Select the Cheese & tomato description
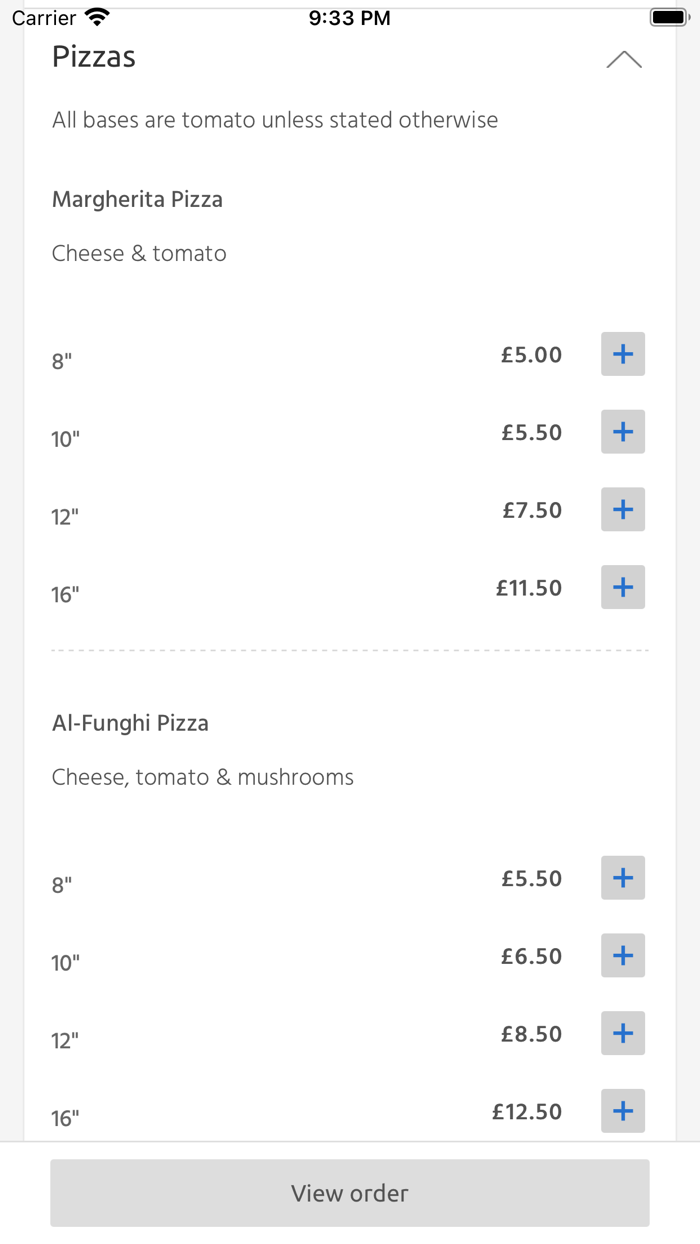Screen dimensions: 700x1244 tap(139, 253)
